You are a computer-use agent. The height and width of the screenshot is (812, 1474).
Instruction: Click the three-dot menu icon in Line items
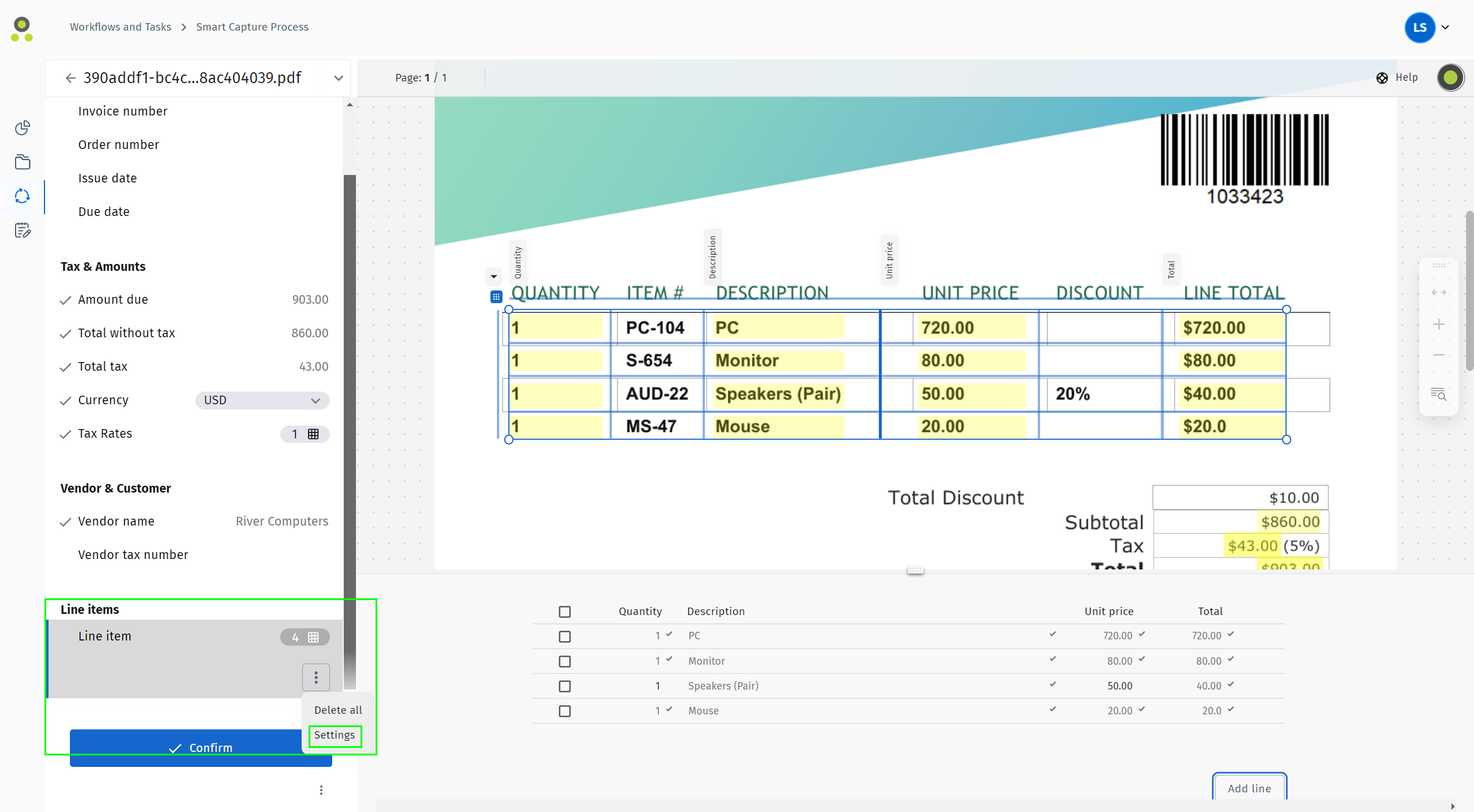coord(316,678)
